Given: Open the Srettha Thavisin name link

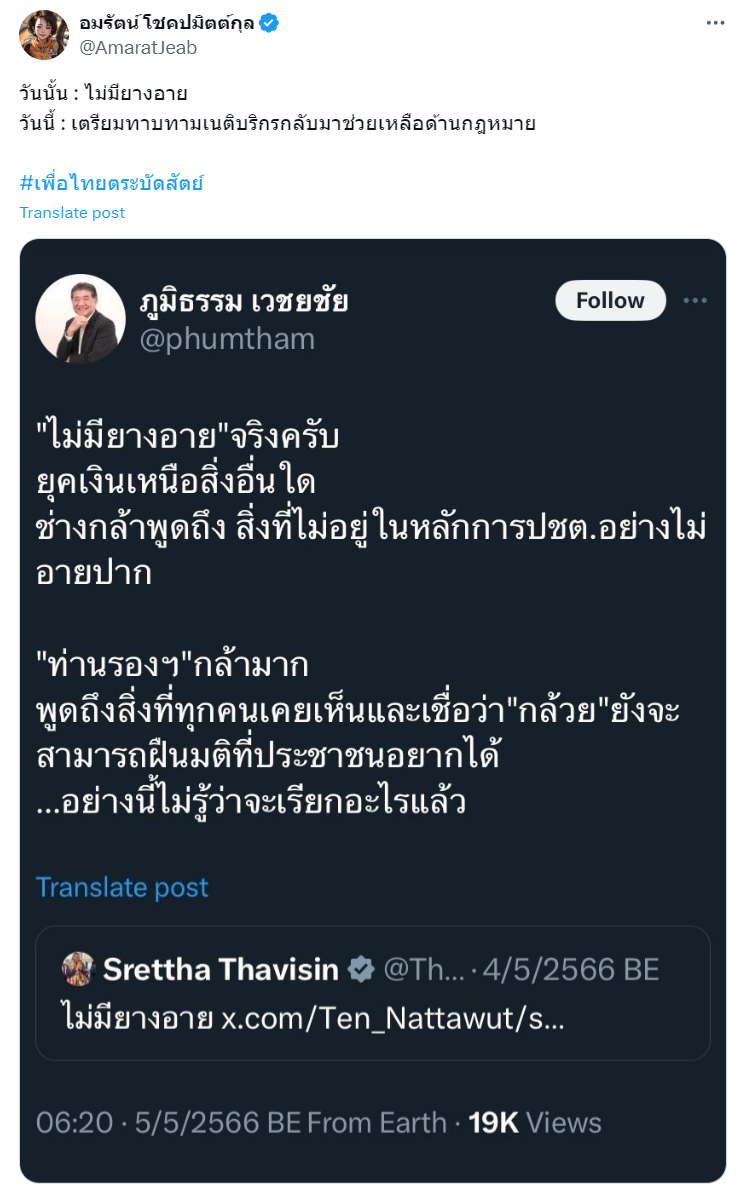Looking at the screenshot, I should click(x=221, y=969).
